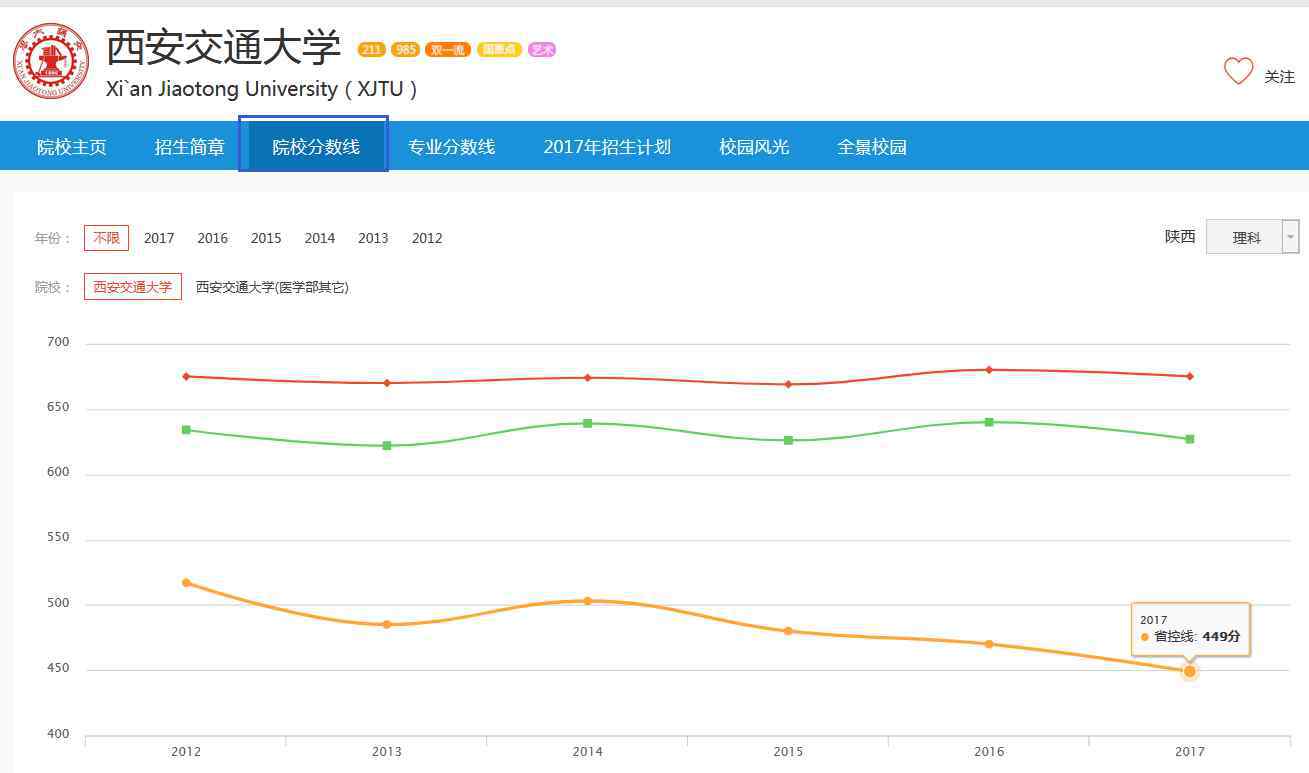This screenshot has height=773, width=1309.
Task: Click the heart icon to follow the school
Action: (1238, 71)
